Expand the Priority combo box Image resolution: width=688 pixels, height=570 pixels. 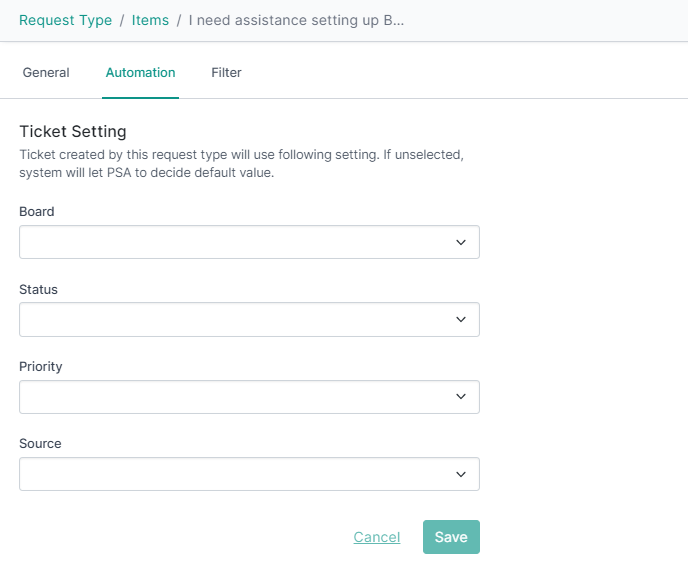point(249,397)
